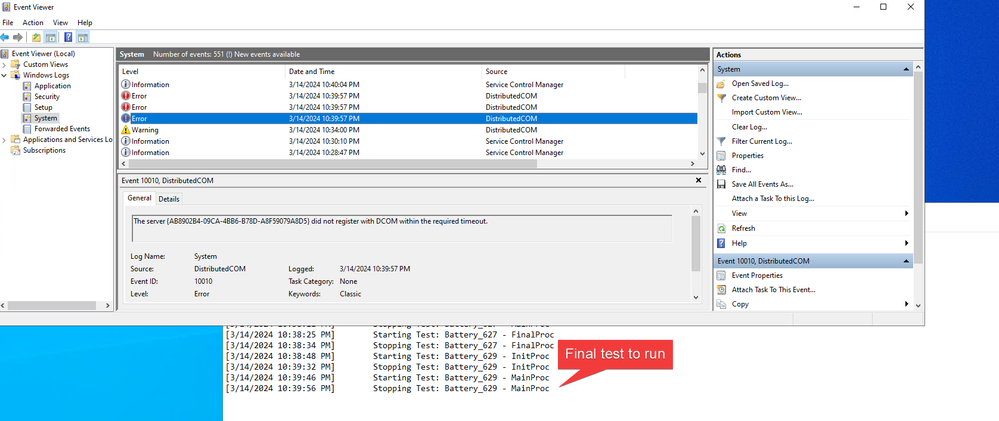The height and width of the screenshot is (421, 999).
Task: Click the Back arrow in toolbar
Action: (7, 38)
